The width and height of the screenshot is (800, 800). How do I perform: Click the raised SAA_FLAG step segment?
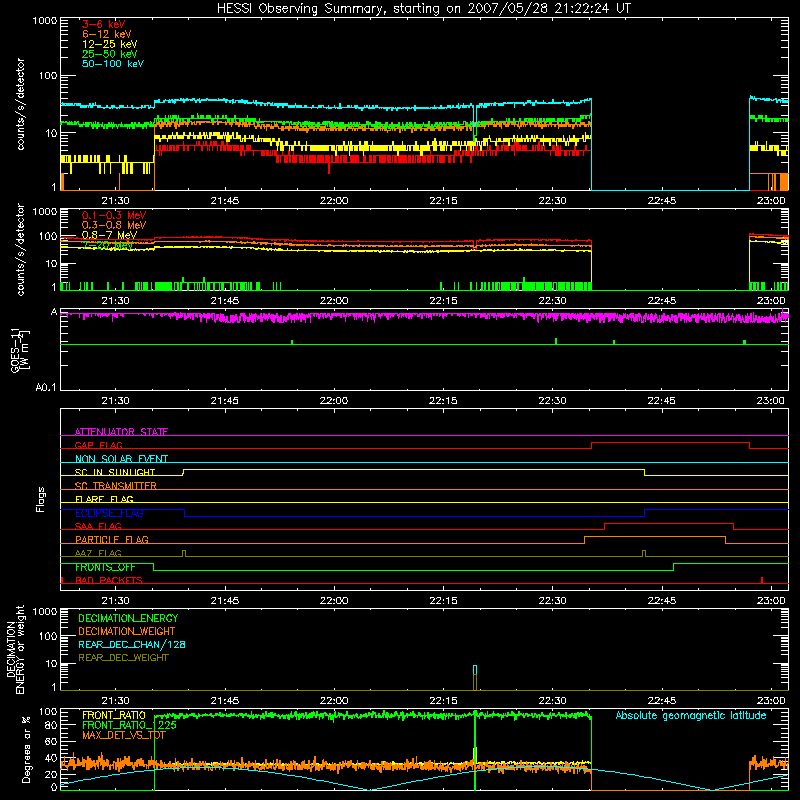click(669, 524)
